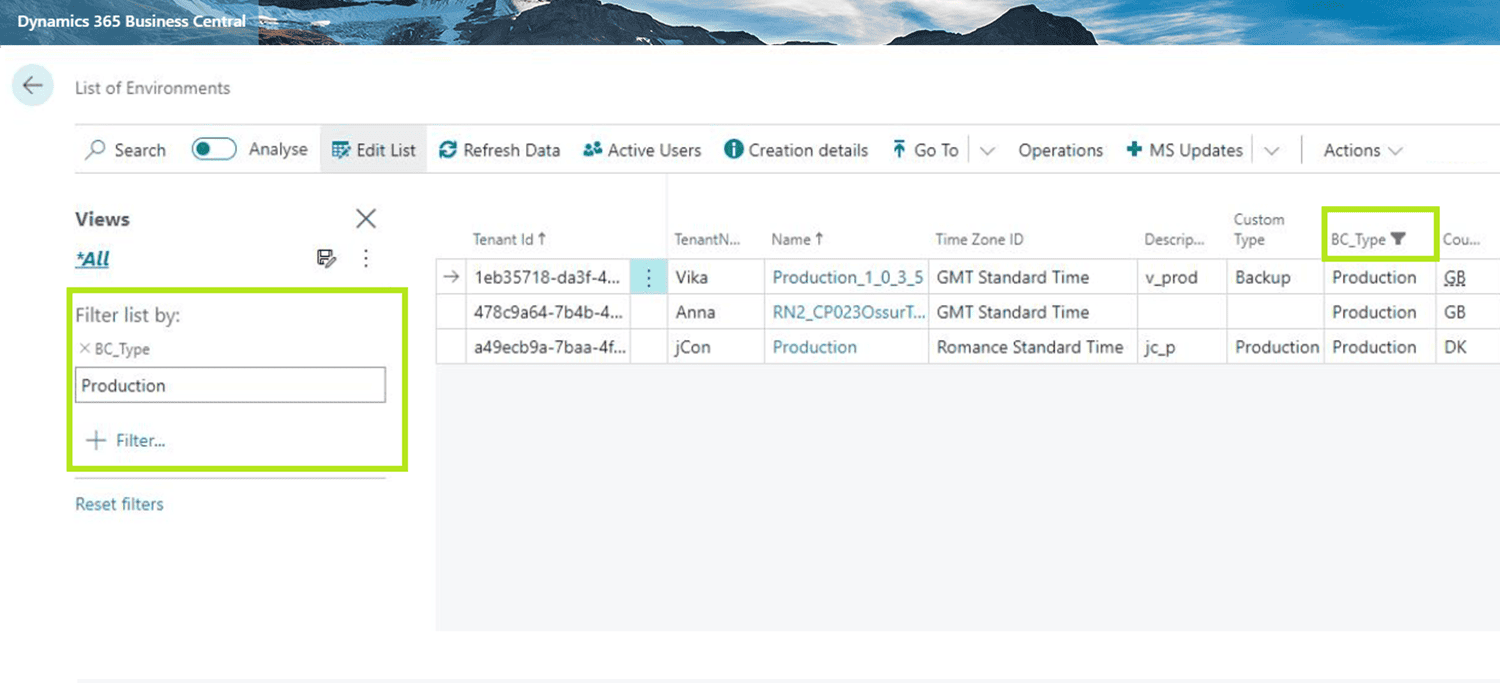Sort by Tenant Id column header
This screenshot has height=683, width=1500.
coord(510,239)
